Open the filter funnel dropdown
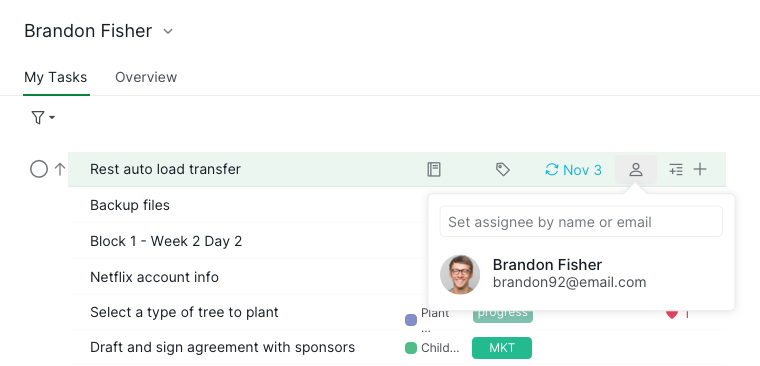 click(43, 117)
